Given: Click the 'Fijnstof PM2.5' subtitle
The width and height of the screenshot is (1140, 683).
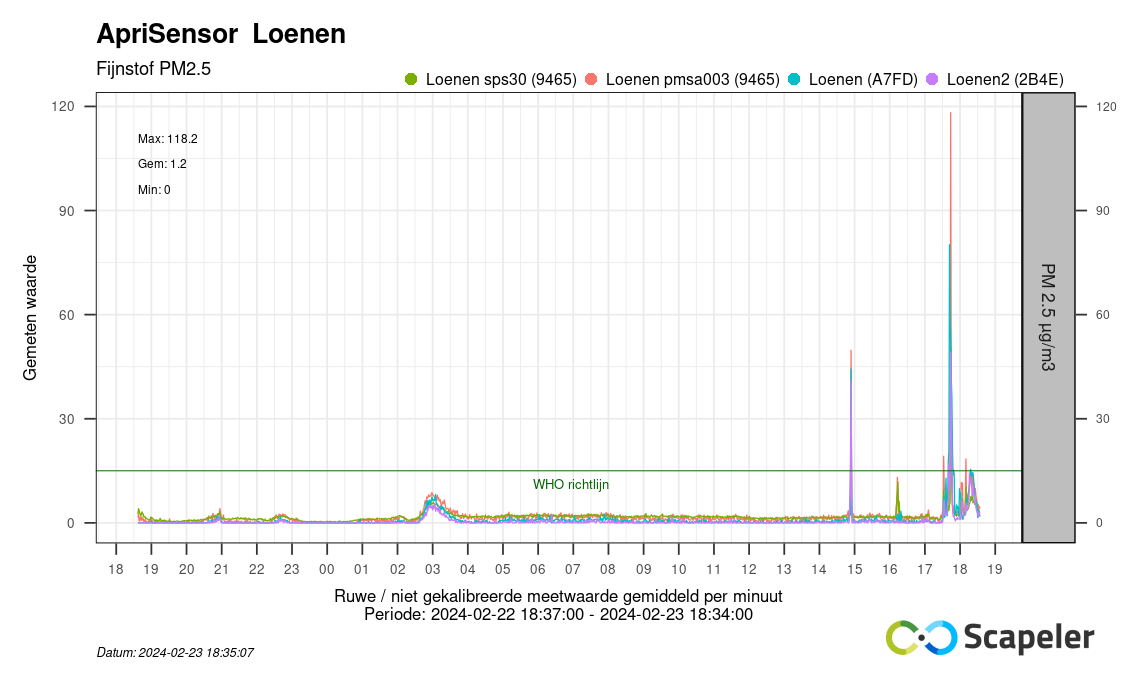Looking at the screenshot, I should 153,69.
